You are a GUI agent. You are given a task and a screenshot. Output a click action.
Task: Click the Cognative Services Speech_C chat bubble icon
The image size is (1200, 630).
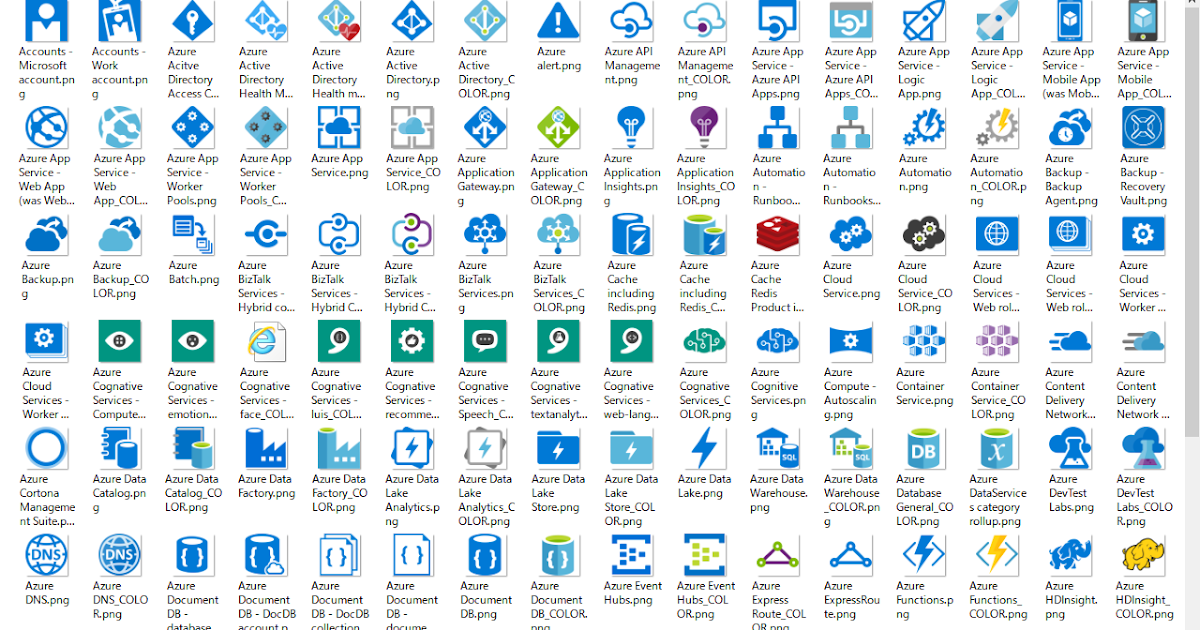pos(485,341)
